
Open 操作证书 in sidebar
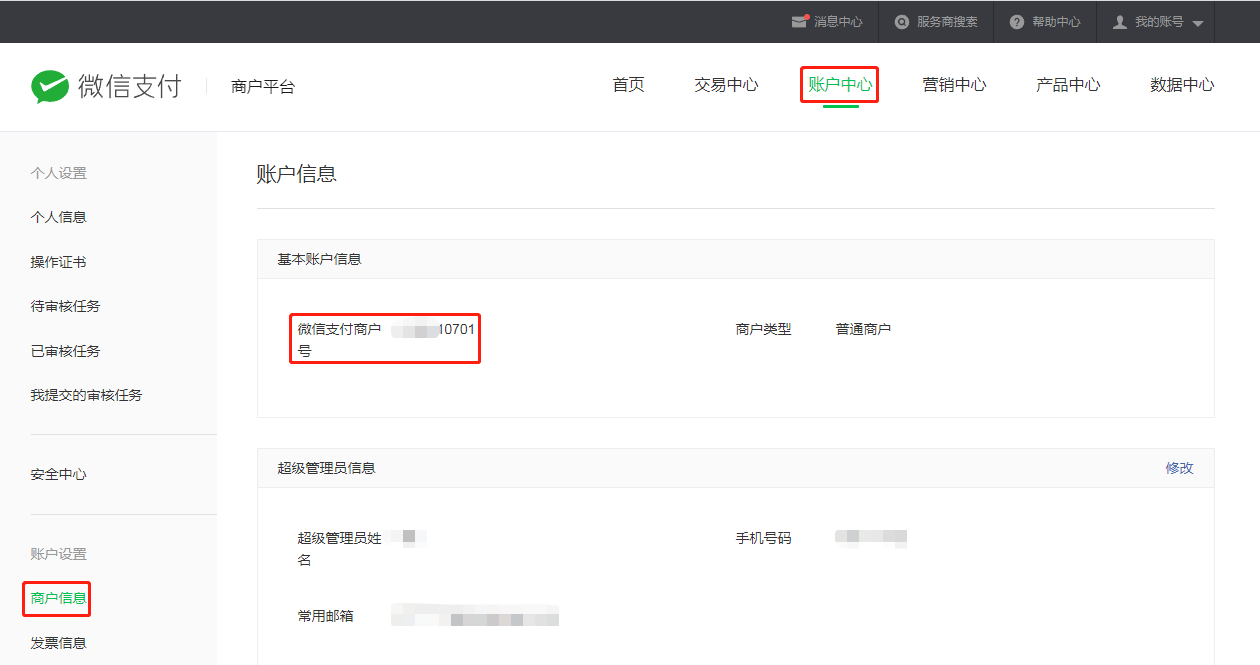(x=58, y=262)
